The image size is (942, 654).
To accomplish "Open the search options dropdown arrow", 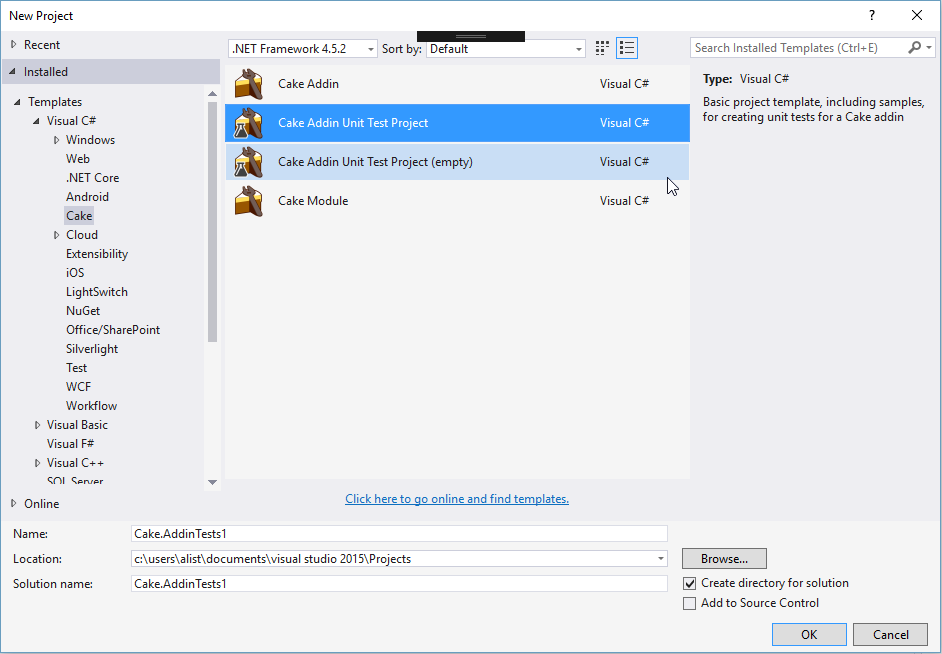I will pyautogui.click(x=929, y=47).
